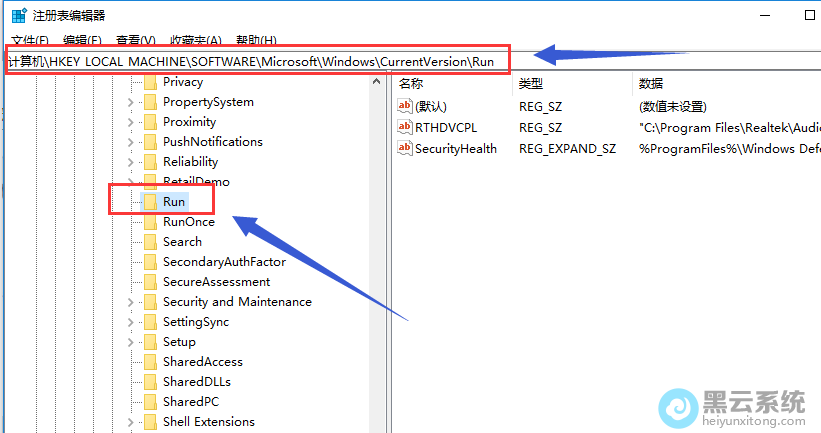Minimize the Registry Editor window
Viewport: 821px width, 433px height.
point(765,15)
